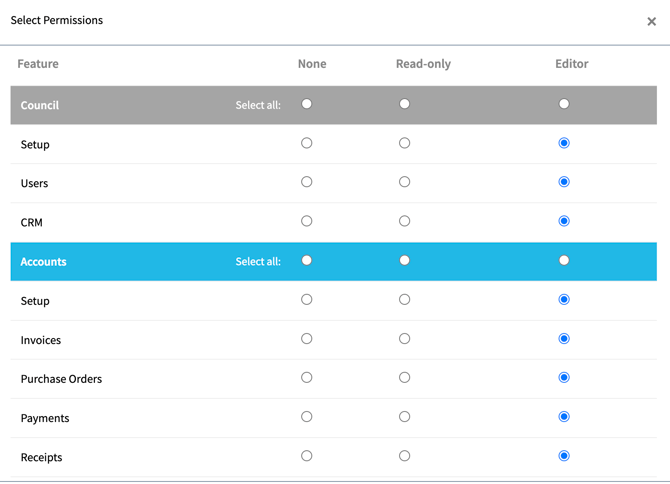Click Editor radio for Receipts
This screenshot has width=670, height=484.
click(564, 456)
